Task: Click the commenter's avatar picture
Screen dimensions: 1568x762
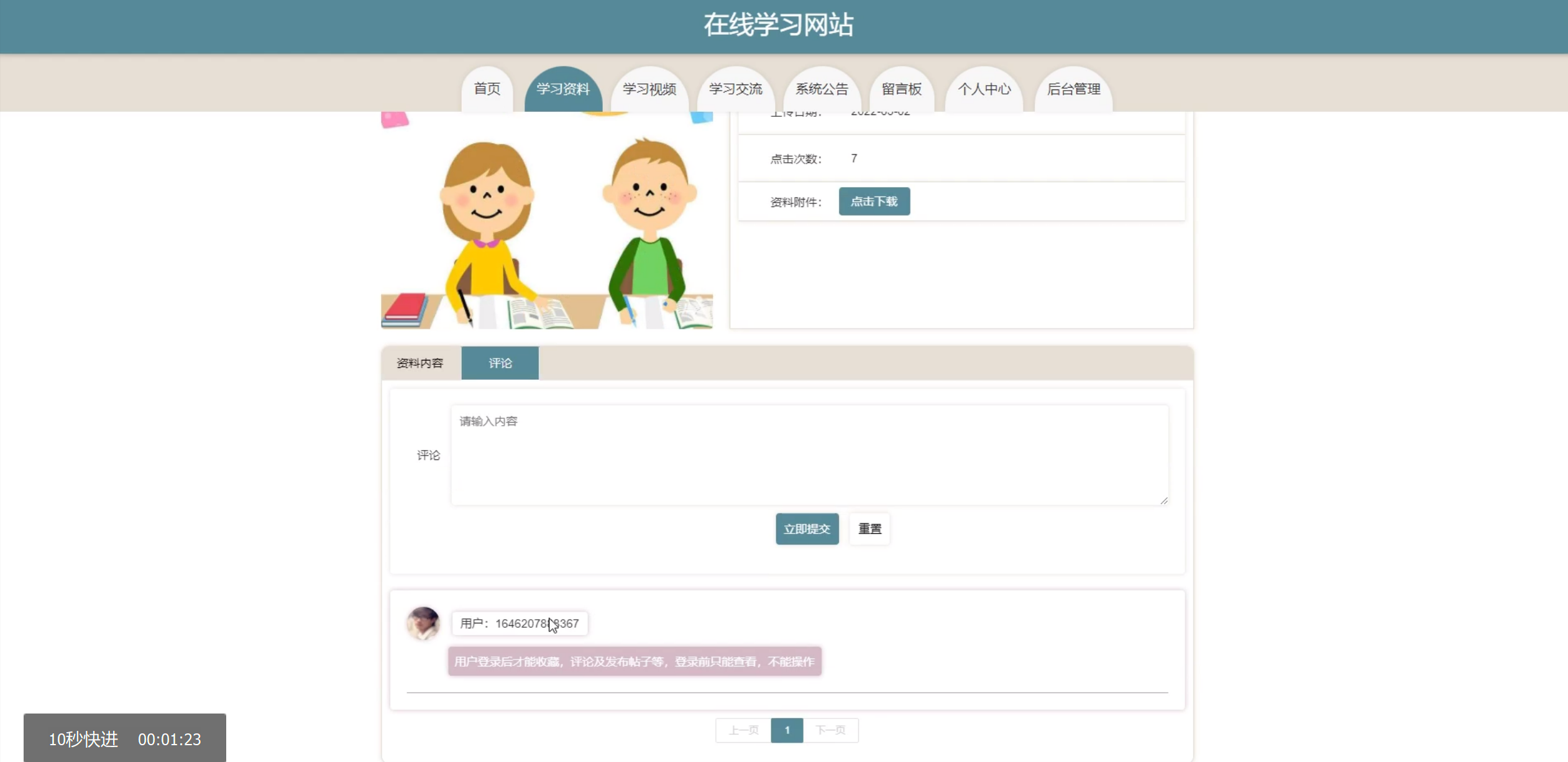Action: tap(423, 623)
